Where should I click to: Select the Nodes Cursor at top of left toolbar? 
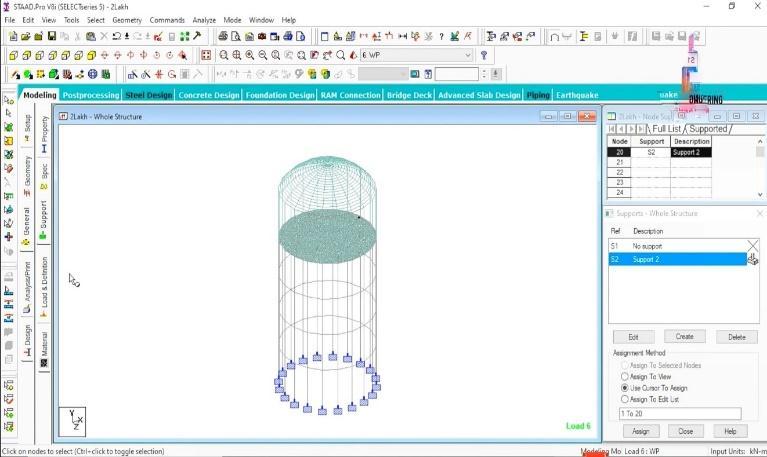coord(8,100)
